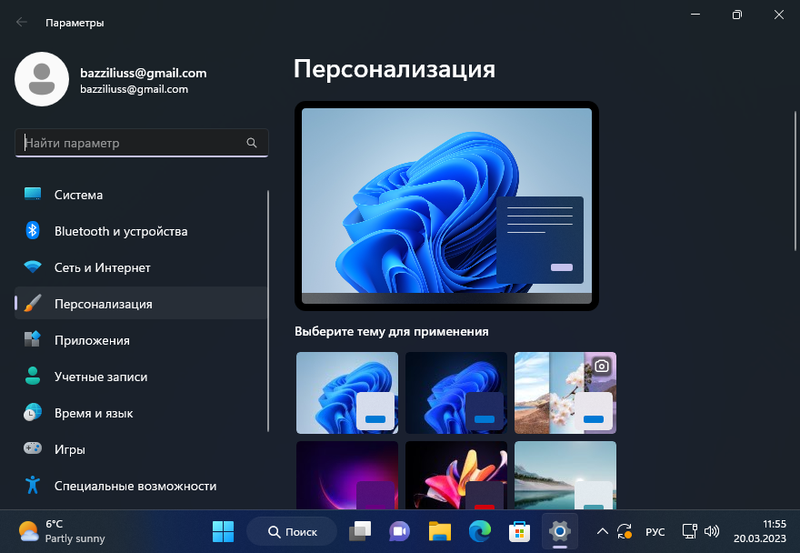Screen dimensions: 800x553
Task: Click the camera spotlight icon on third theme
Action: [602, 366]
